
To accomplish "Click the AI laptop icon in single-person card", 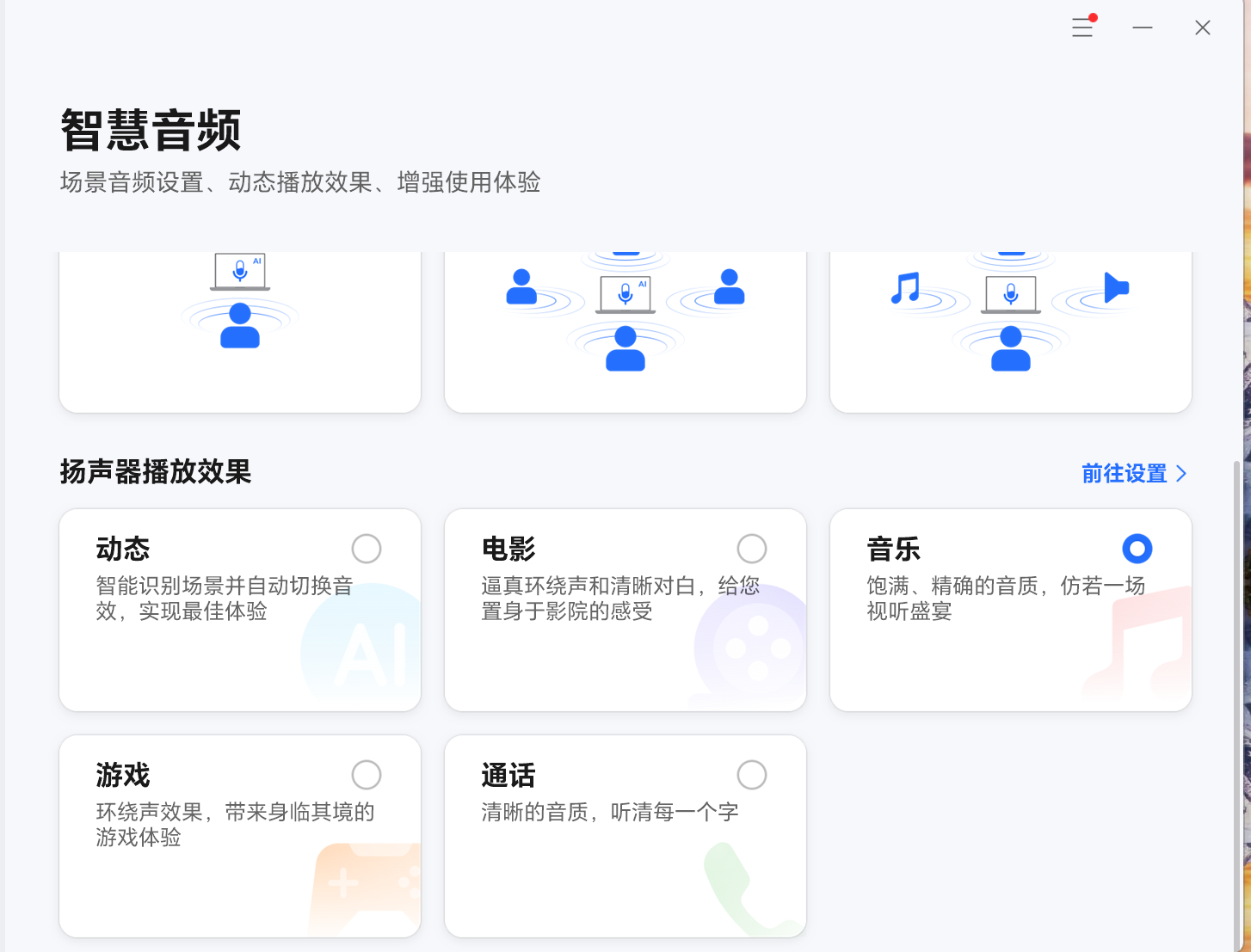I will [x=240, y=272].
